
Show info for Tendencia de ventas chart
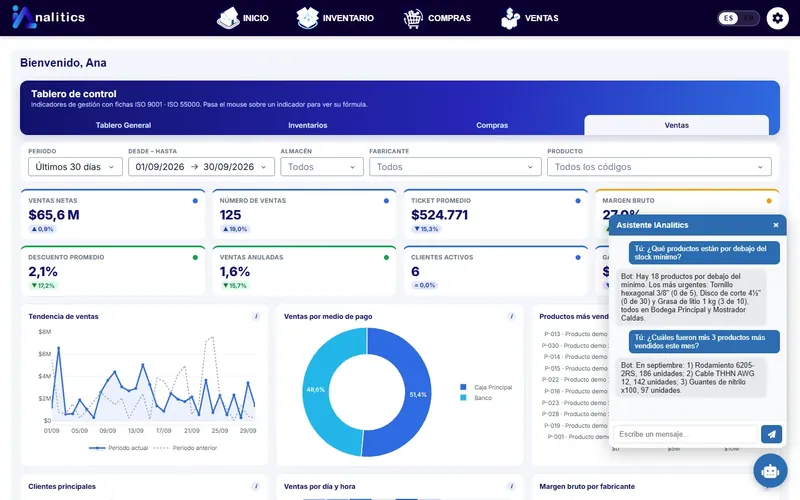tap(256, 316)
